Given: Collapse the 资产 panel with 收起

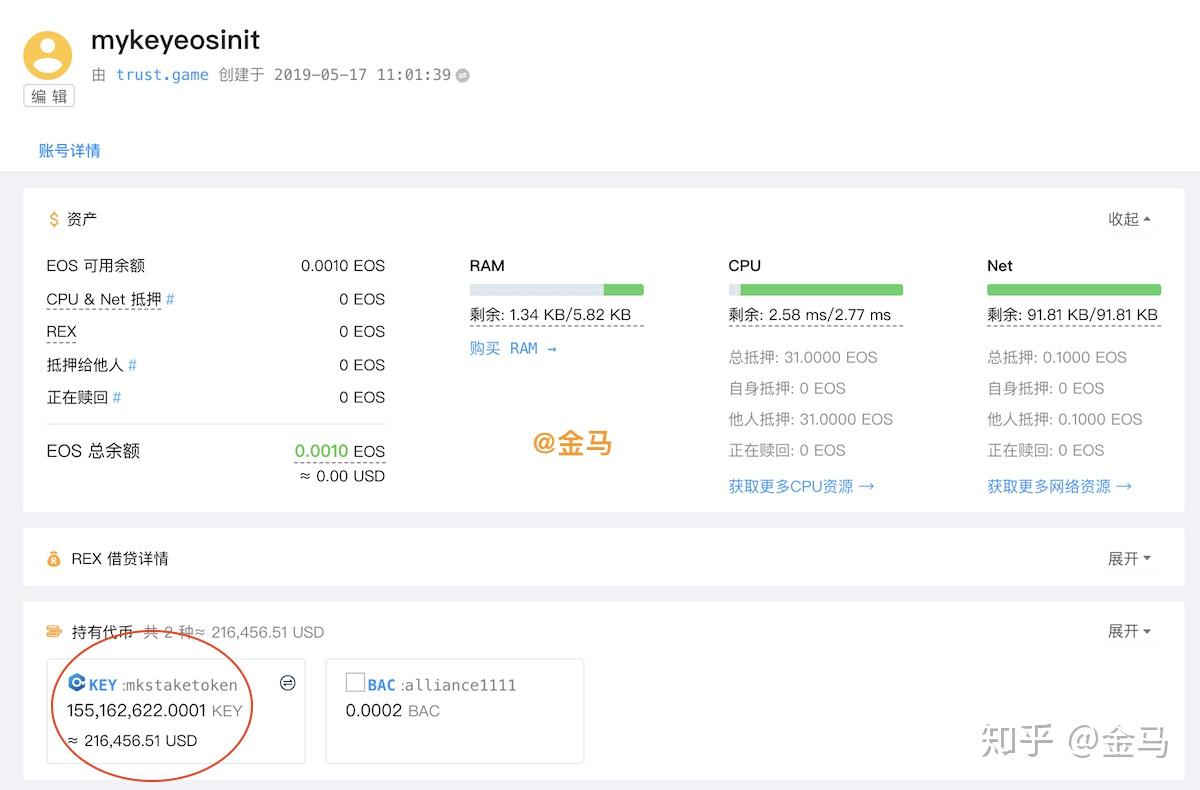Looking at the screenshot, I should coord(1129,219).
